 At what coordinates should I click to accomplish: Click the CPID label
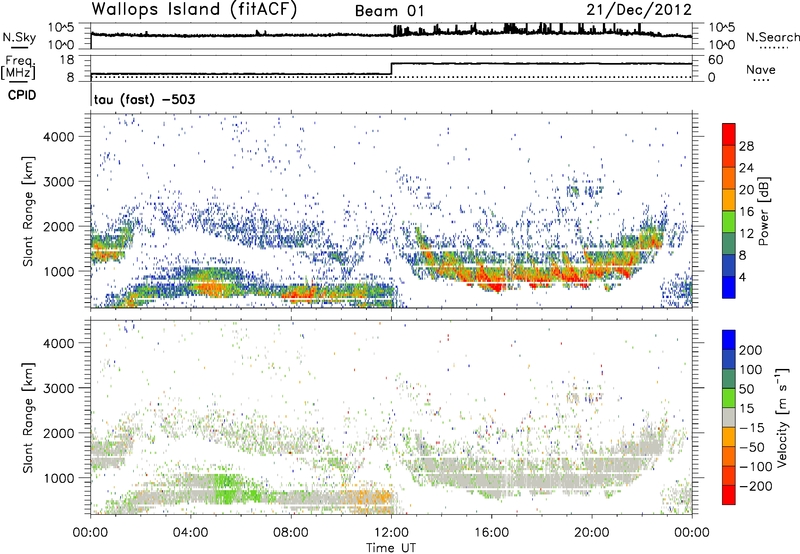[x=22, y=95]
